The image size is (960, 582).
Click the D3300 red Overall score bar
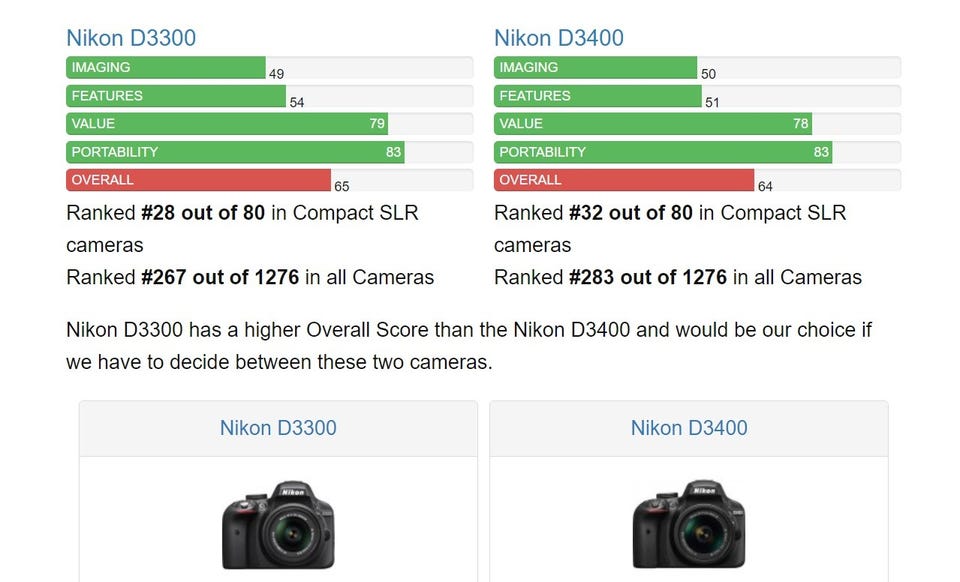(198, 180)
